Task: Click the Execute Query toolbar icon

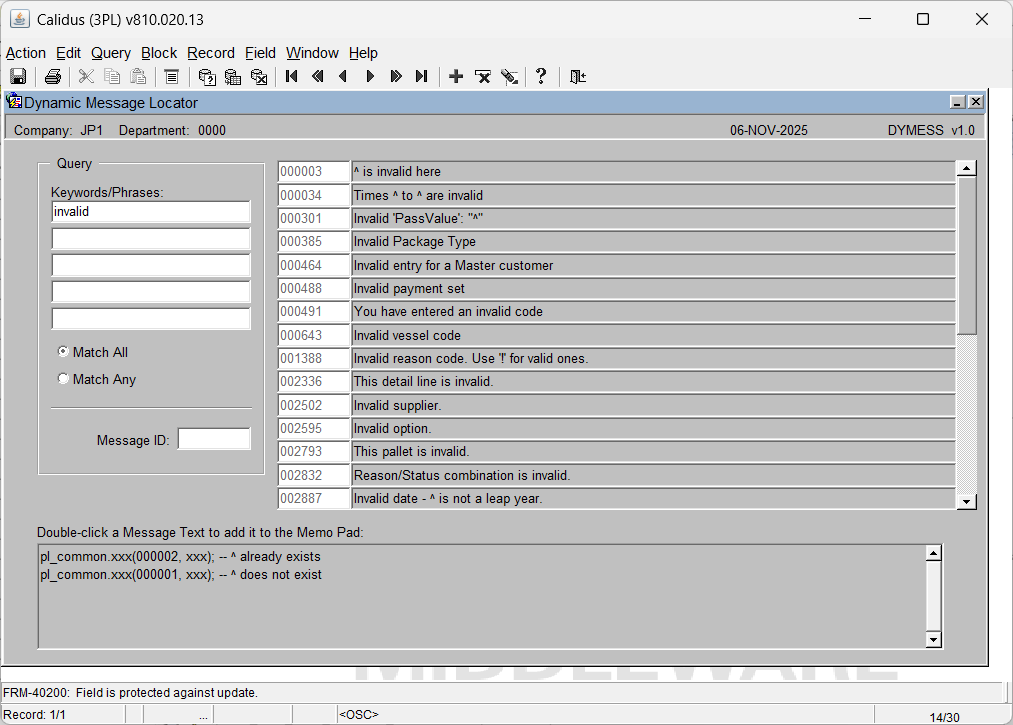Action: tap(233, 77)
